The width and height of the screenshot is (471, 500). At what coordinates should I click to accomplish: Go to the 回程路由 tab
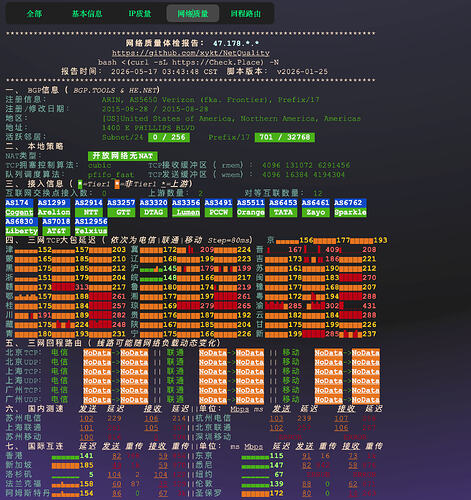pos(246,14)
